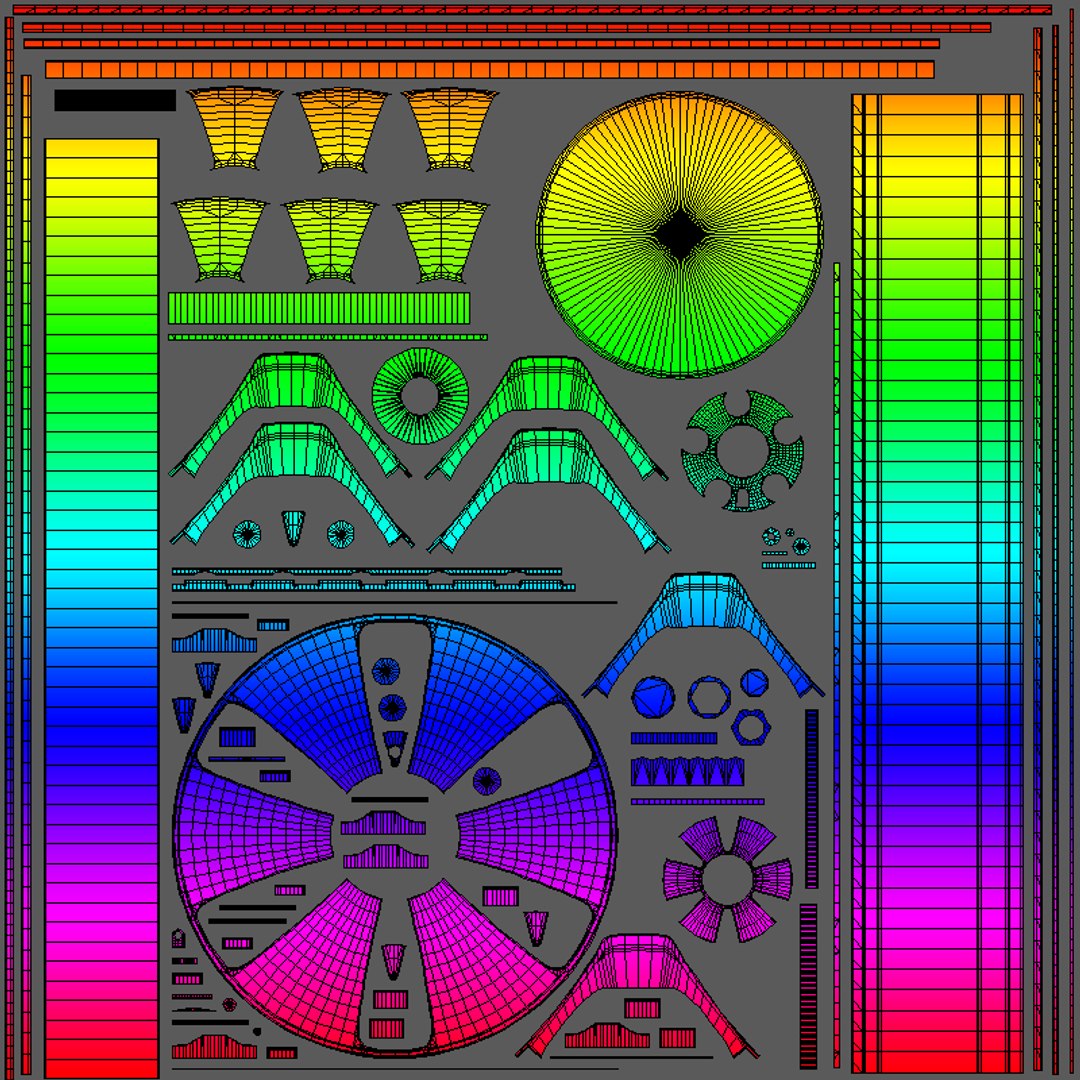
Task: Select the lower-right cyan arch island
Action: pyautogui.click(x=548, y=491)
